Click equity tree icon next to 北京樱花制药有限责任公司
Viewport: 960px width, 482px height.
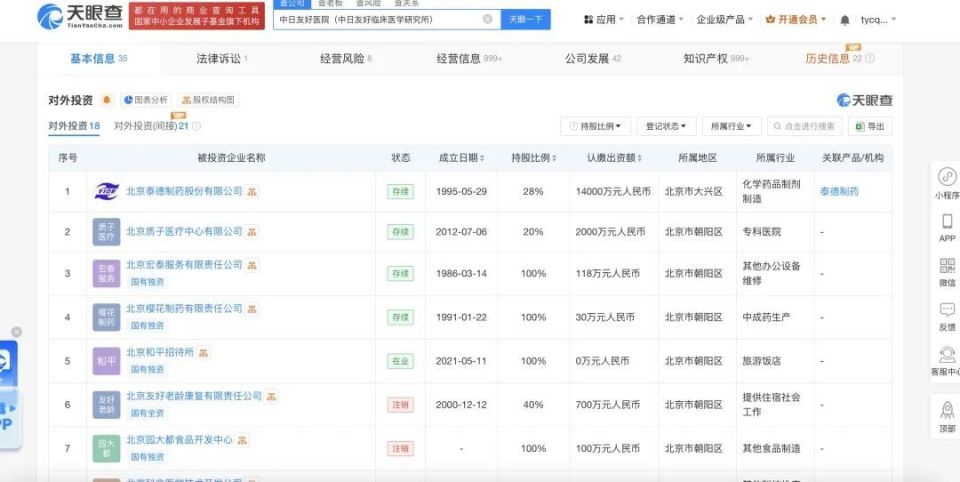pyautogui.click(x=252, y=309)
